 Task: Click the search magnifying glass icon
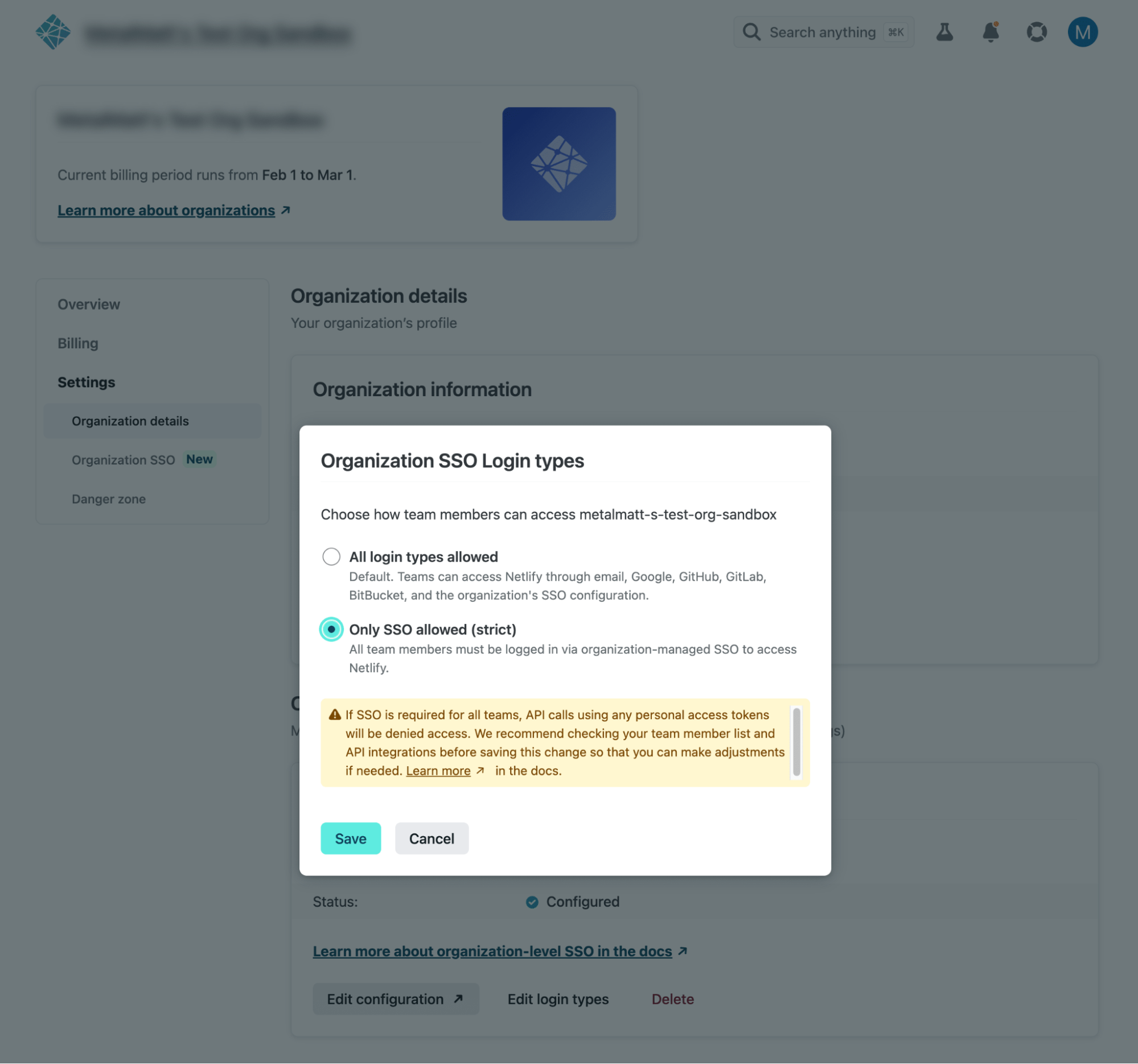pyautogui.click(x=751, y=31)
